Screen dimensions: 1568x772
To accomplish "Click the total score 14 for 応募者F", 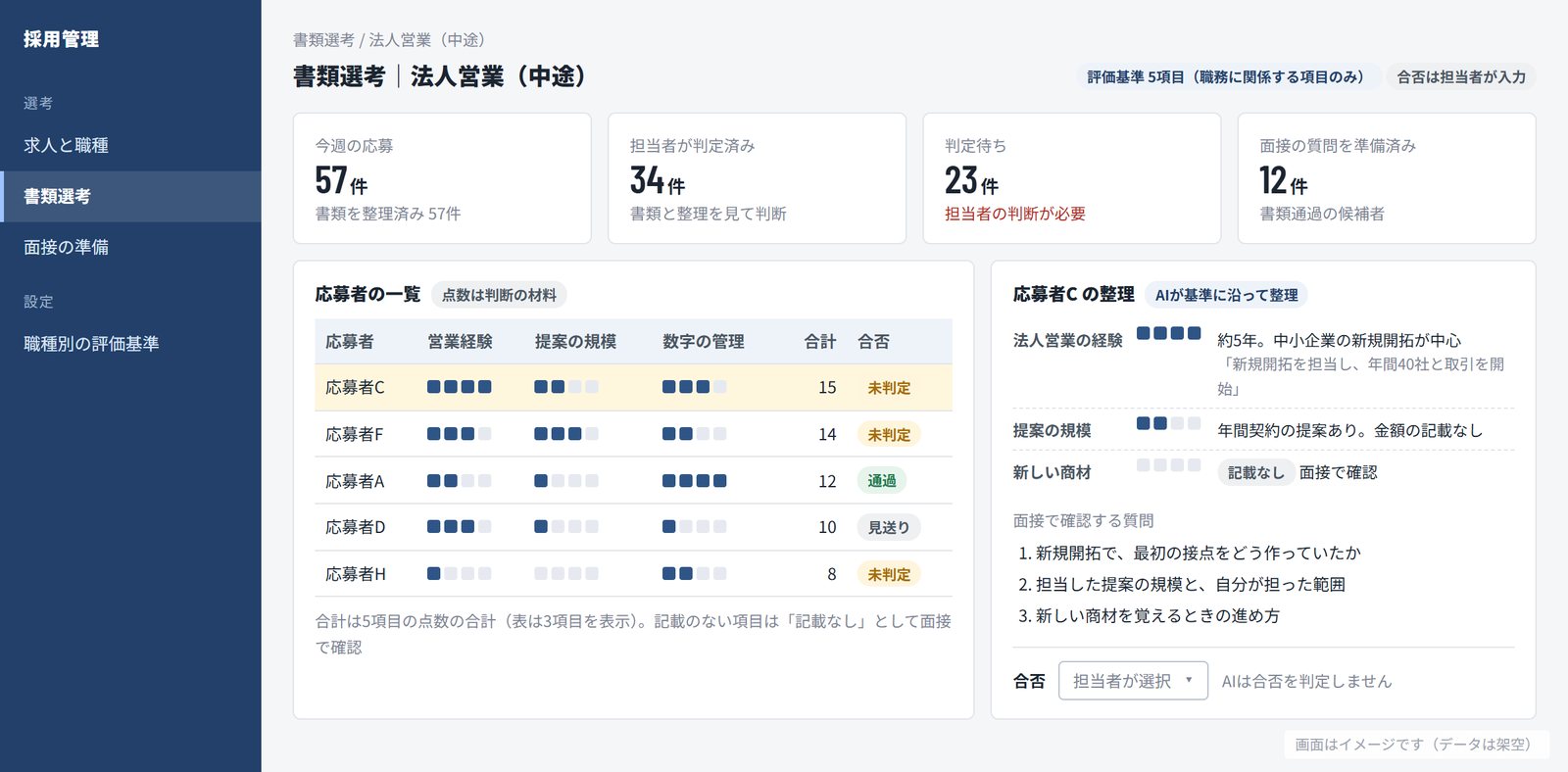I will coord(827,435).
